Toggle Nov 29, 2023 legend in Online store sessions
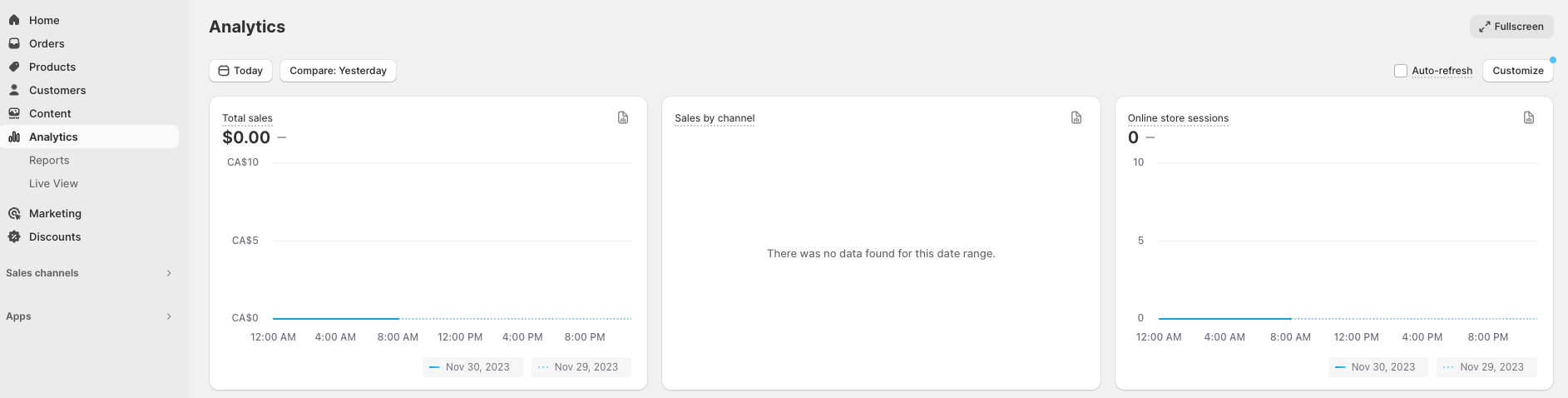The height and width of the screenshot is (398, 1568). 1485,367
